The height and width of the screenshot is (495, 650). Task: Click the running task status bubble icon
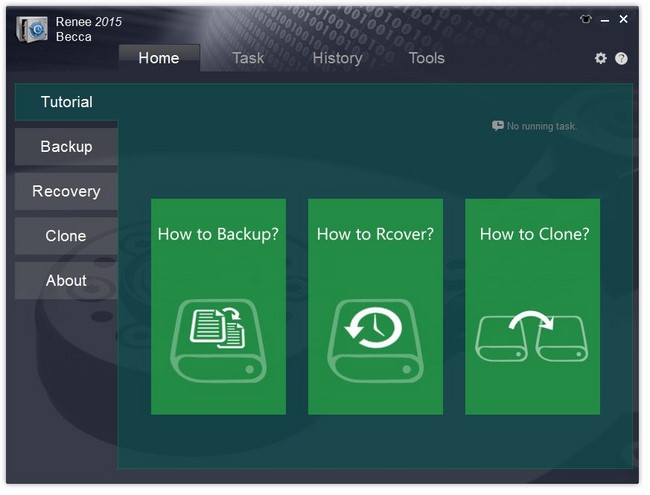point(498,126)
